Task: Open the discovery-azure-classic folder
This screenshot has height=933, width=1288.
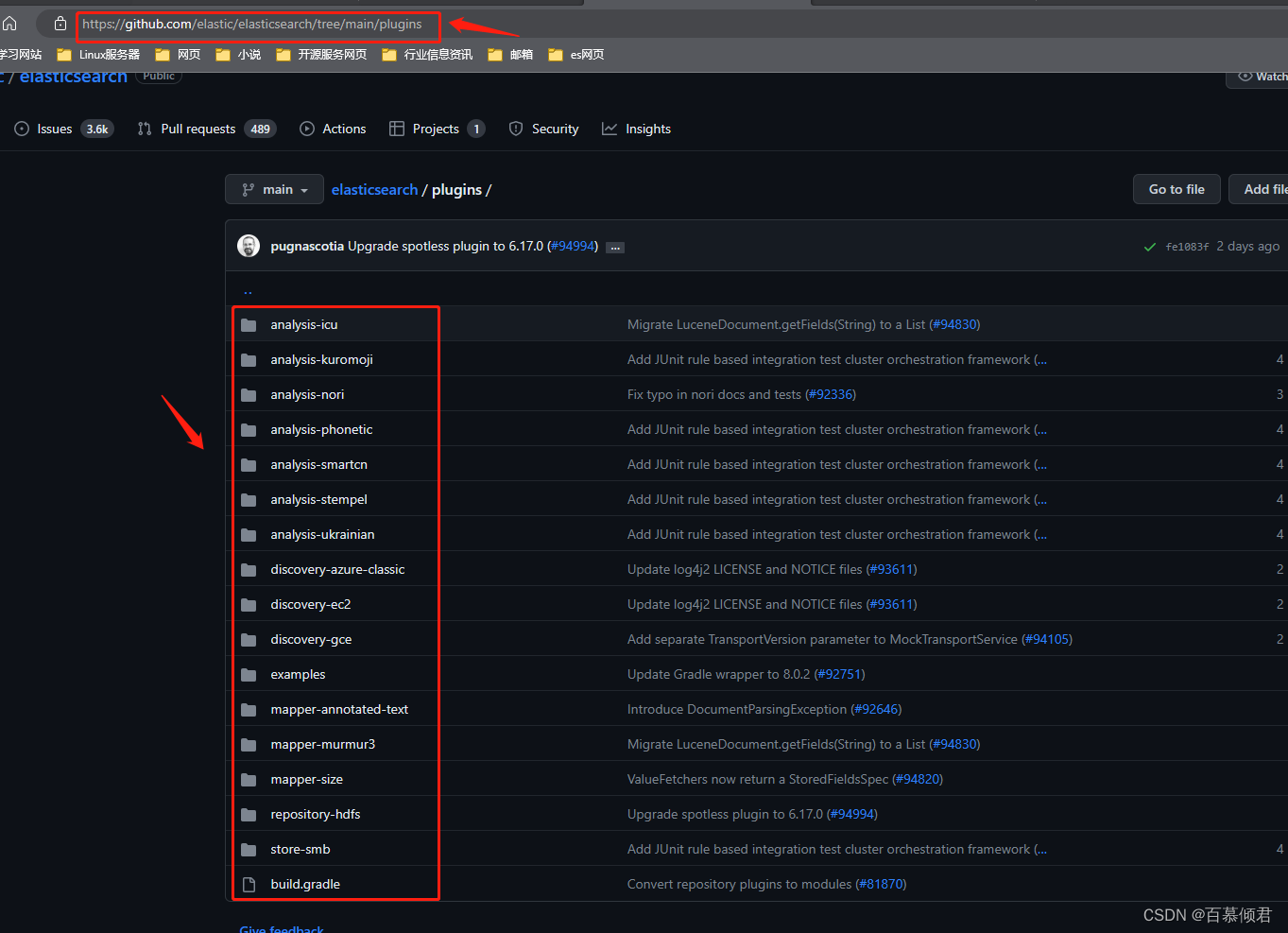Action: pos(337,569)
